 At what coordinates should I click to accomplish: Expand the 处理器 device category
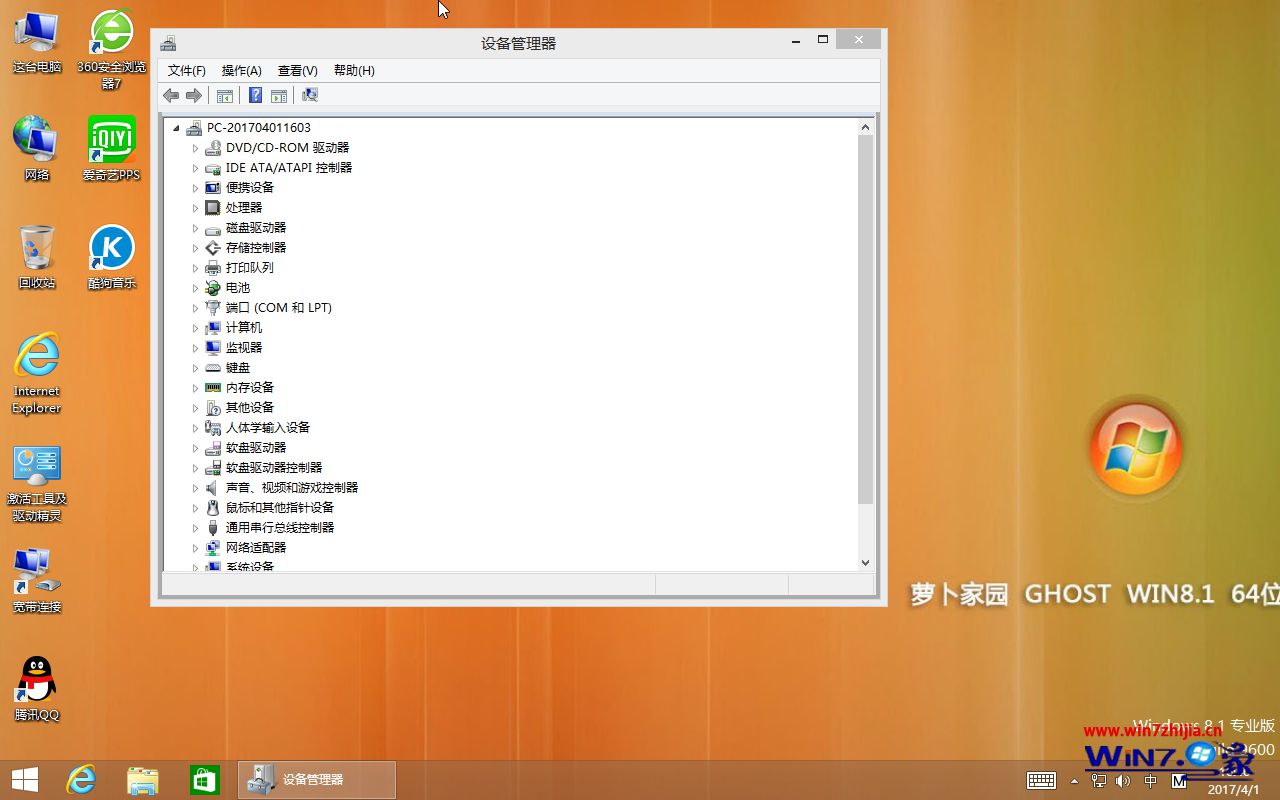click(196, 207)
